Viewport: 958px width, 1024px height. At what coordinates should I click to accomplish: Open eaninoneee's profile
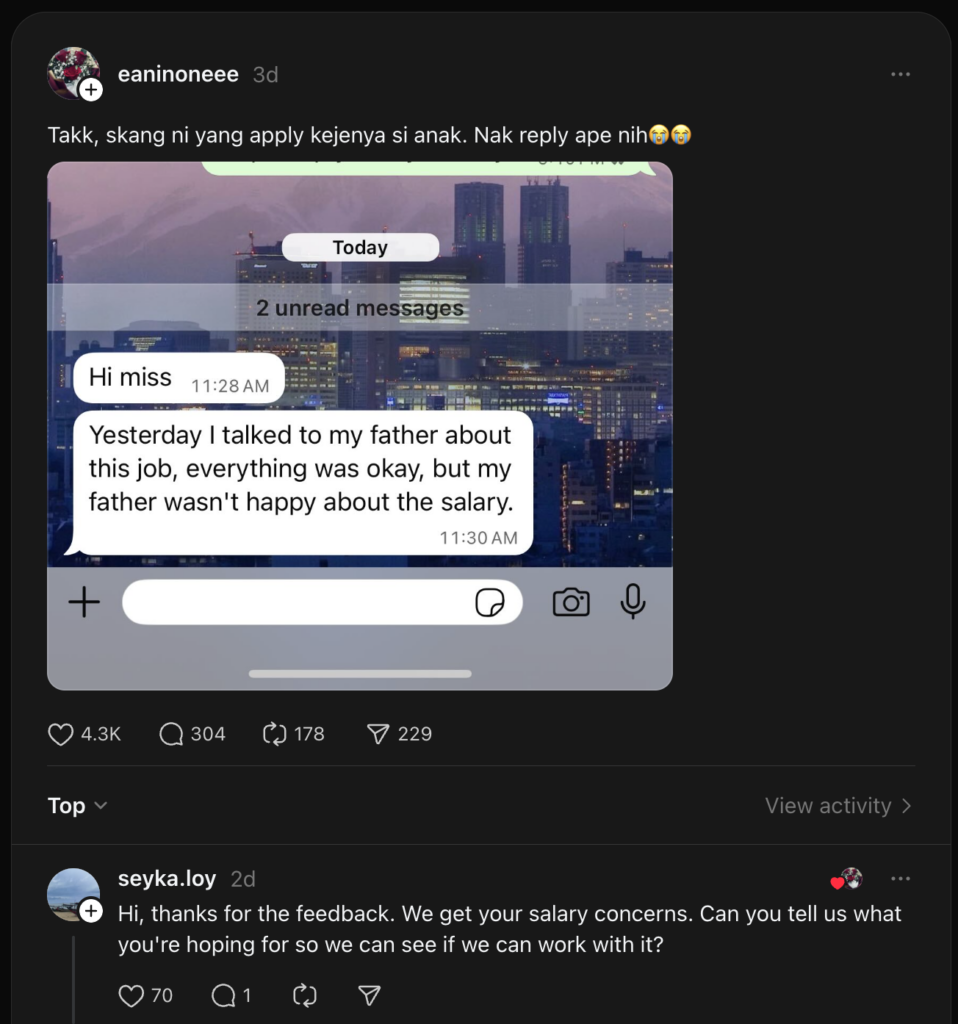point(178,74)
